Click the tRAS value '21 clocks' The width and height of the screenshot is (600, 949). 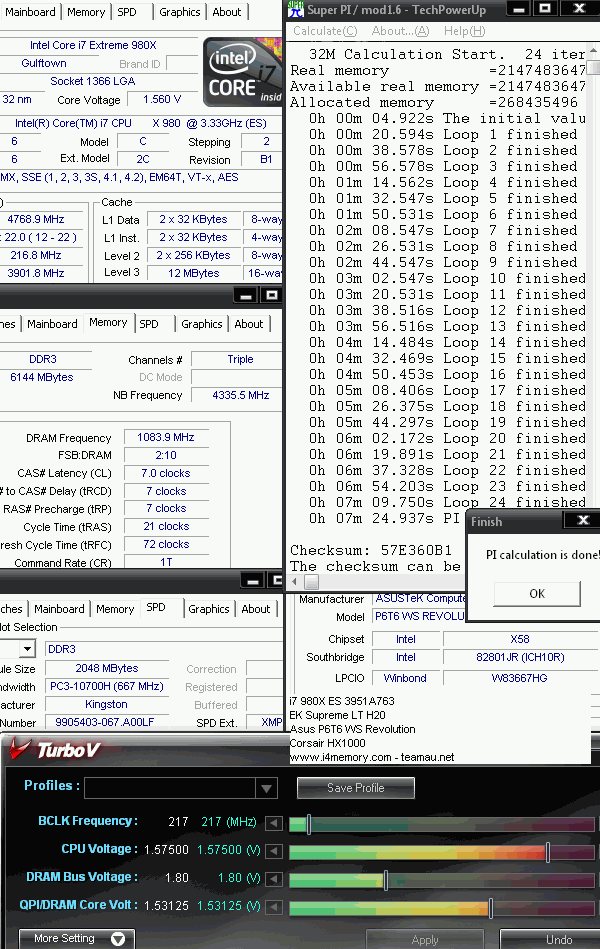point(166,527)
